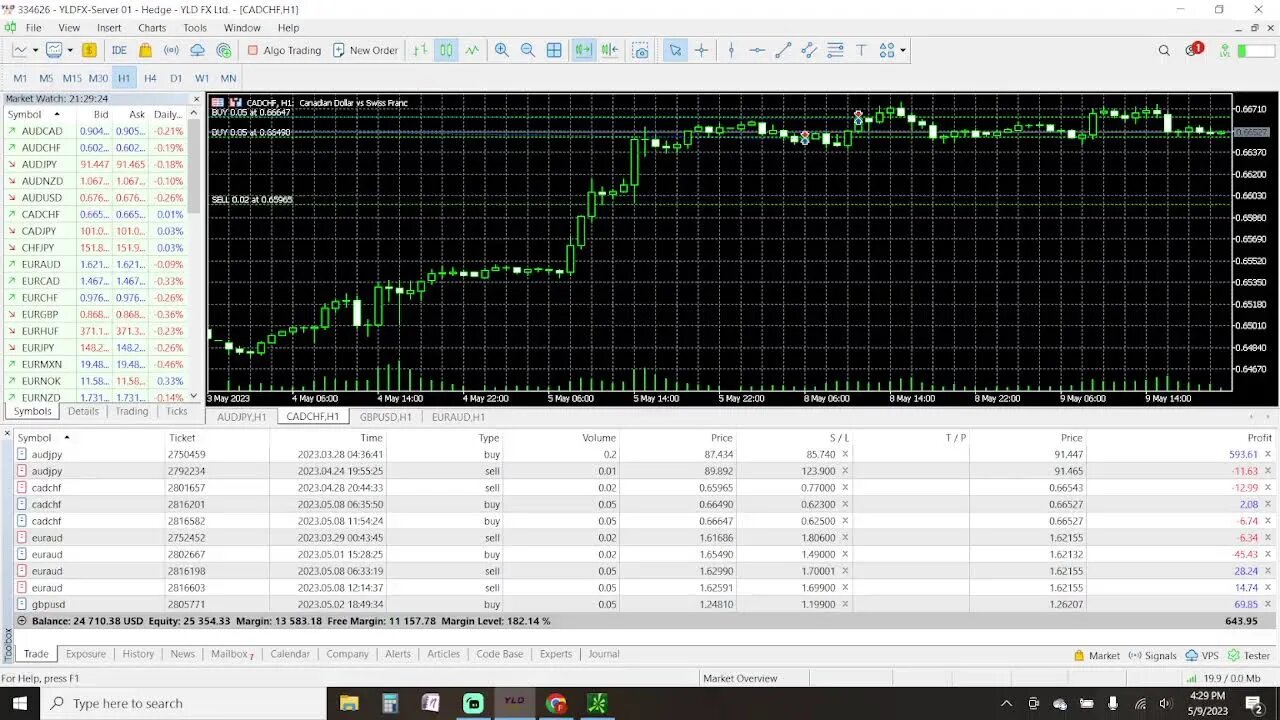The width and height of the screenshot is (1280, 720).
Task: Open the Charts menu
Action: tap(152, 28)
